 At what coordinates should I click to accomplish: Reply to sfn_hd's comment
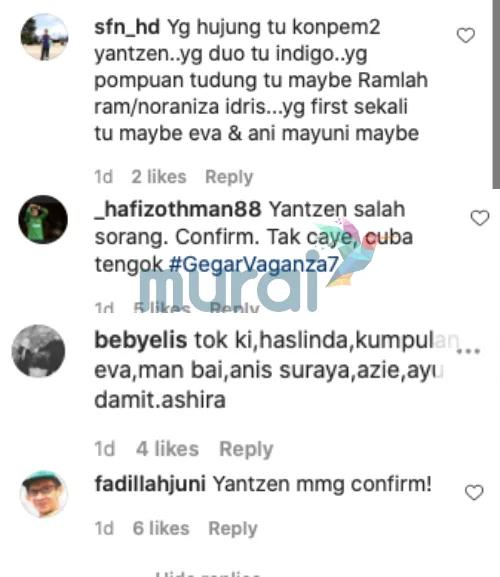click(x=229, y=177)
